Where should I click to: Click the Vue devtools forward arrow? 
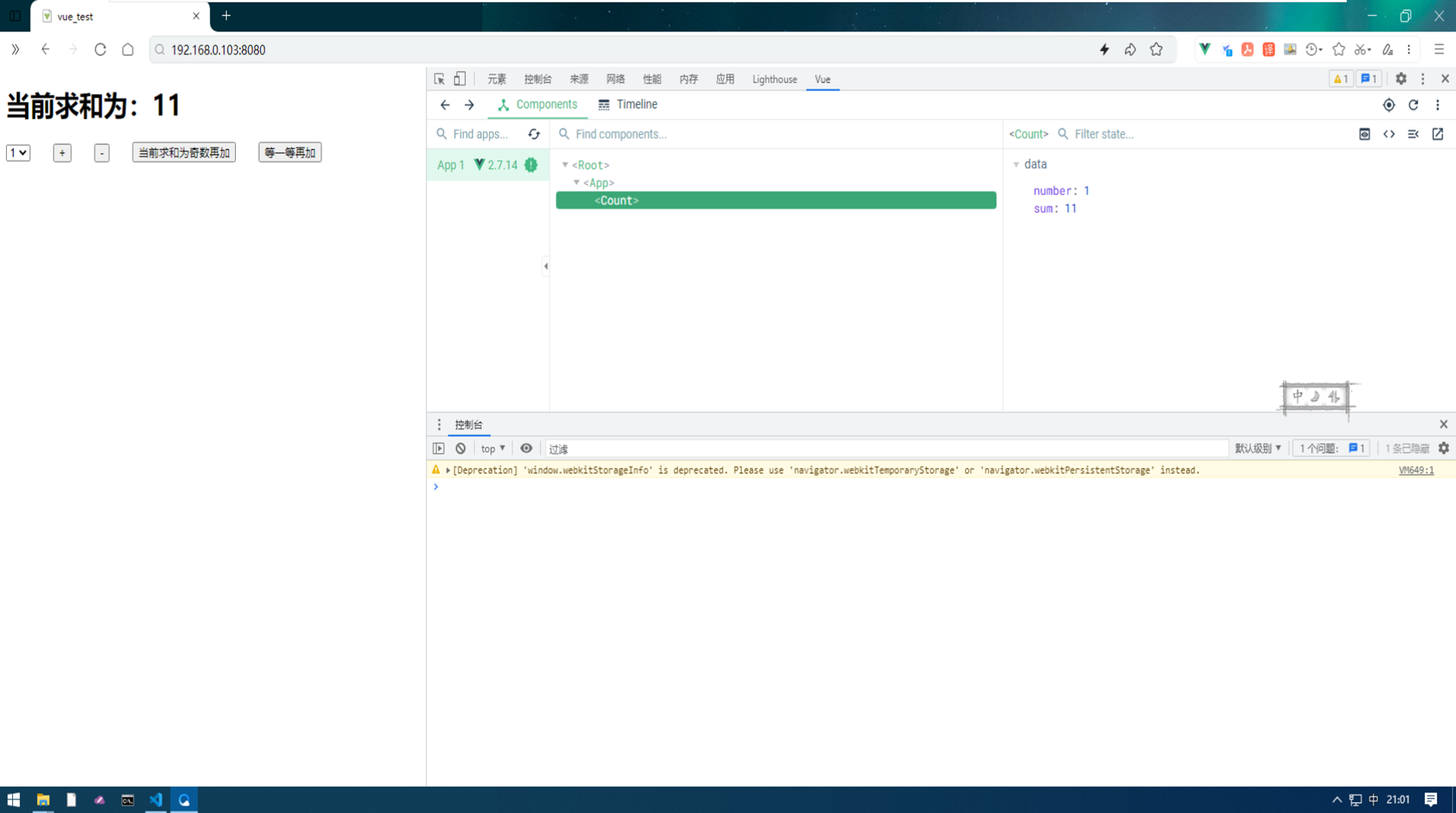[469, 105]
